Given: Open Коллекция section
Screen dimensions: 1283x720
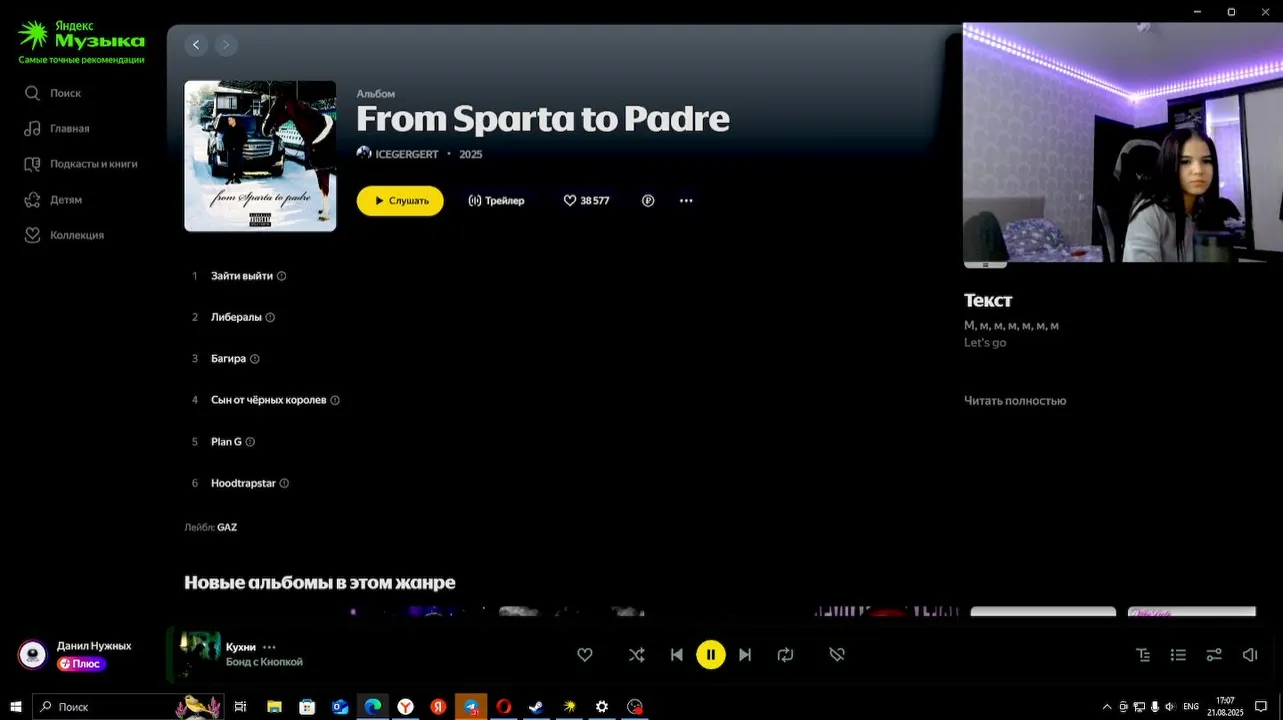Looking at the screenshot, I should click(x=64, y=235).
